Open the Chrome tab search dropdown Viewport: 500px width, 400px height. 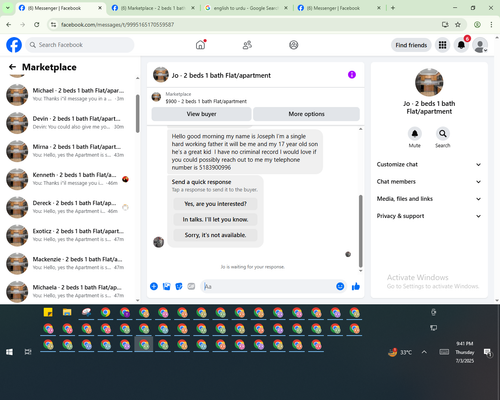click(7, 8)
